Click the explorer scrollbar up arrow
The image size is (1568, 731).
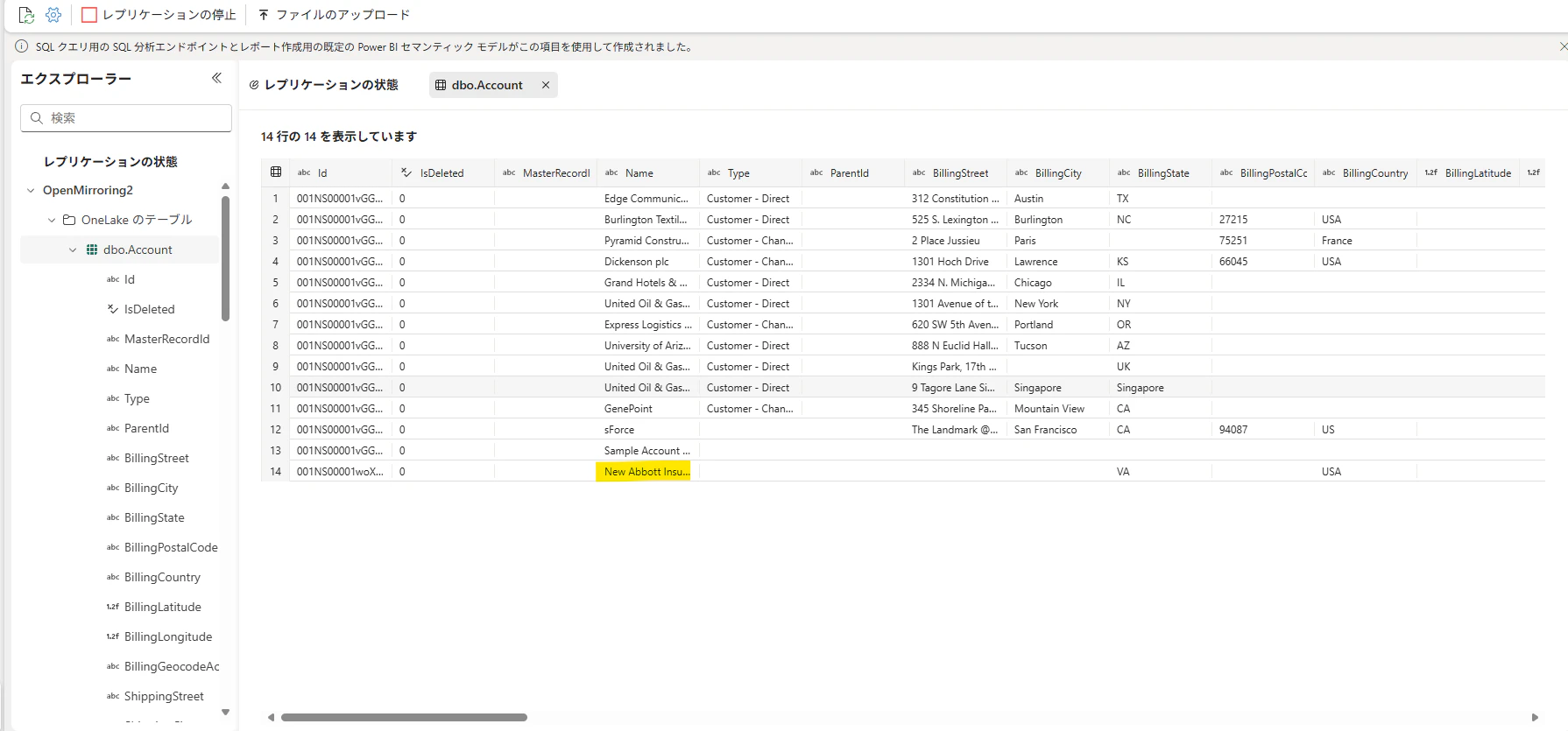[225, 186]
